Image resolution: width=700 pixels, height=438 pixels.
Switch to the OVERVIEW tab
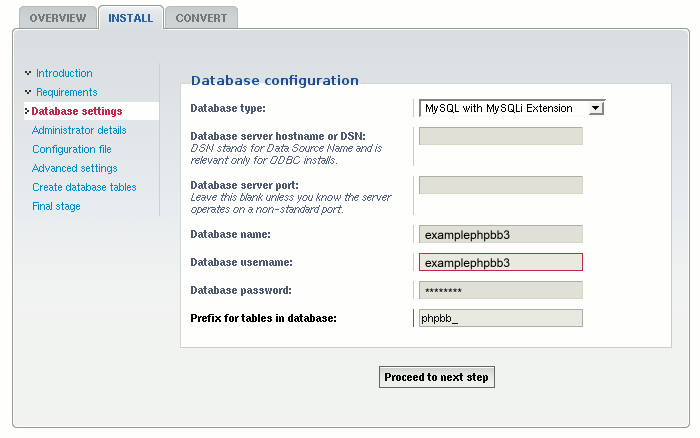coord(55,18)
